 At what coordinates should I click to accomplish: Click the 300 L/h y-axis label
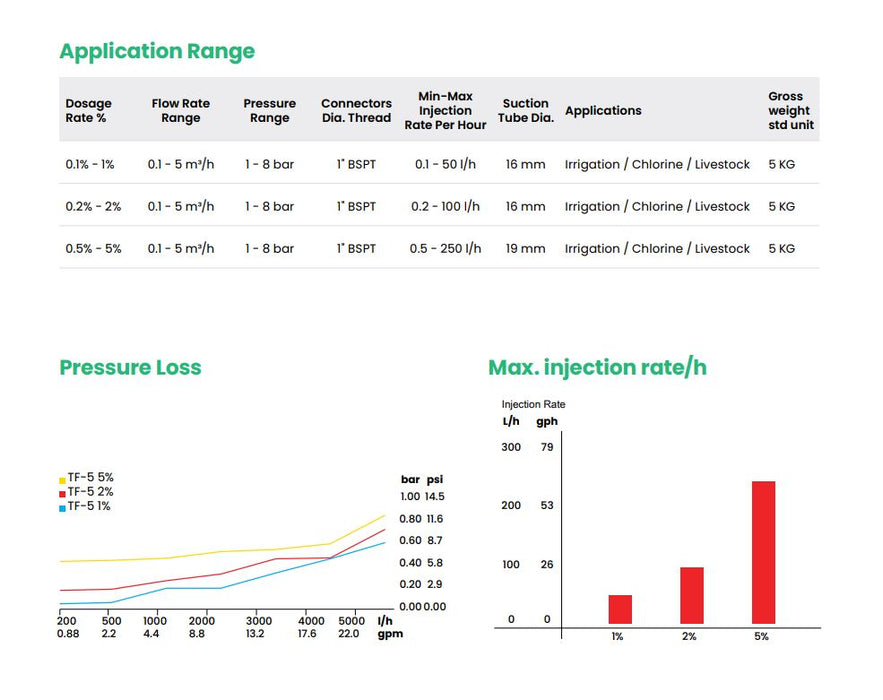tap(511, 447)
